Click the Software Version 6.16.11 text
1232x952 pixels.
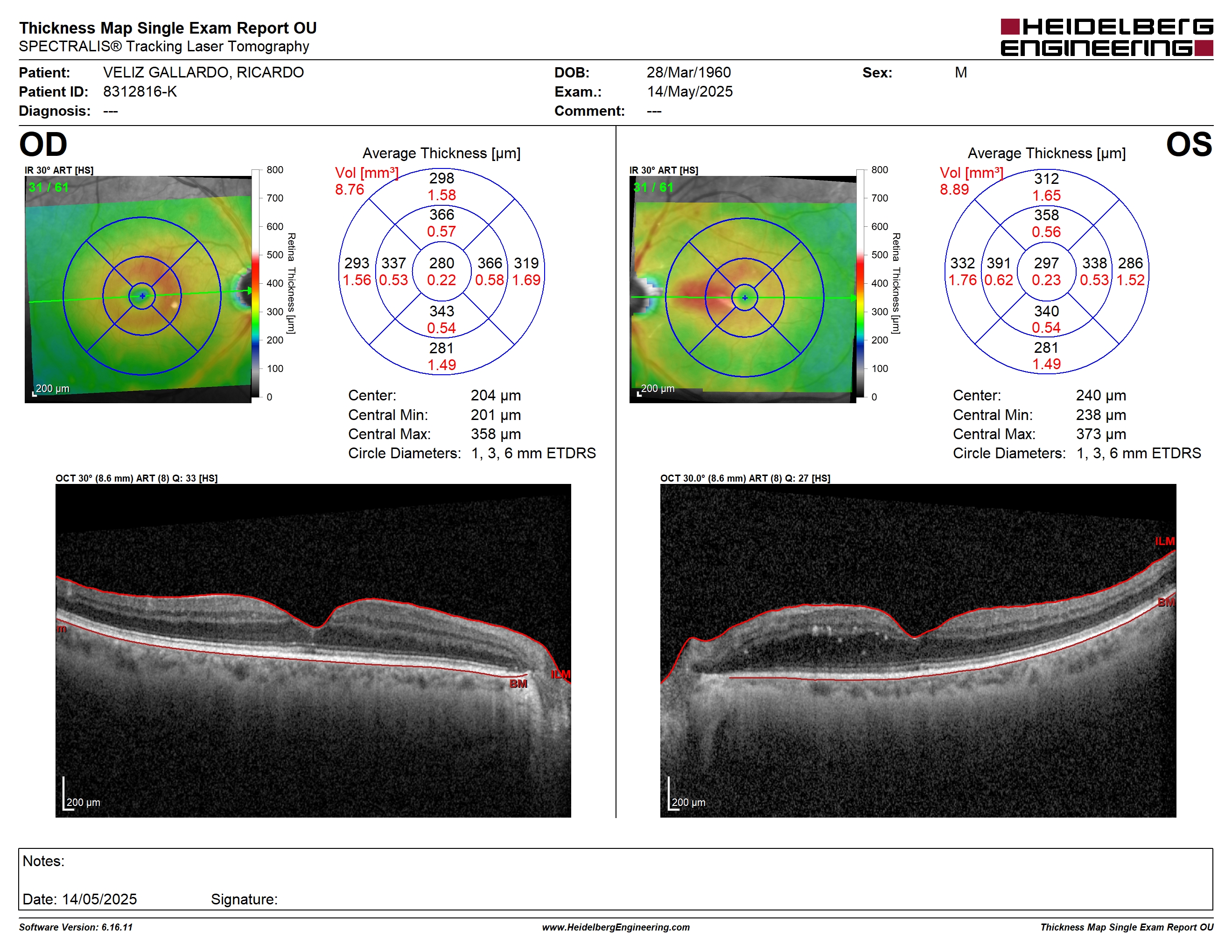[x=76, y=927]
